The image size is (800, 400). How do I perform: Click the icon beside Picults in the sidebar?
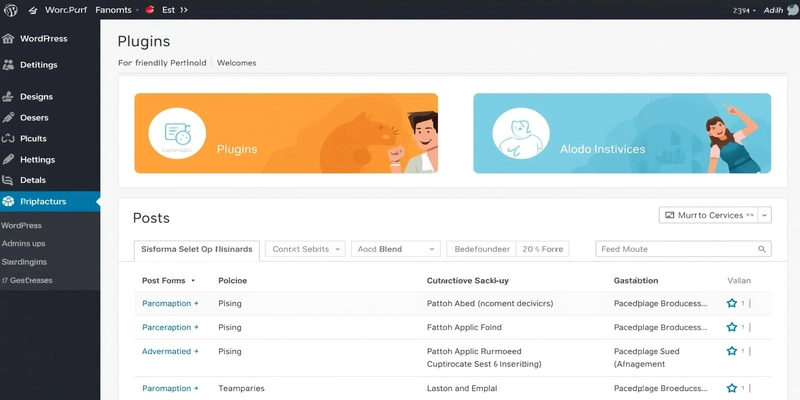point(8,138)
